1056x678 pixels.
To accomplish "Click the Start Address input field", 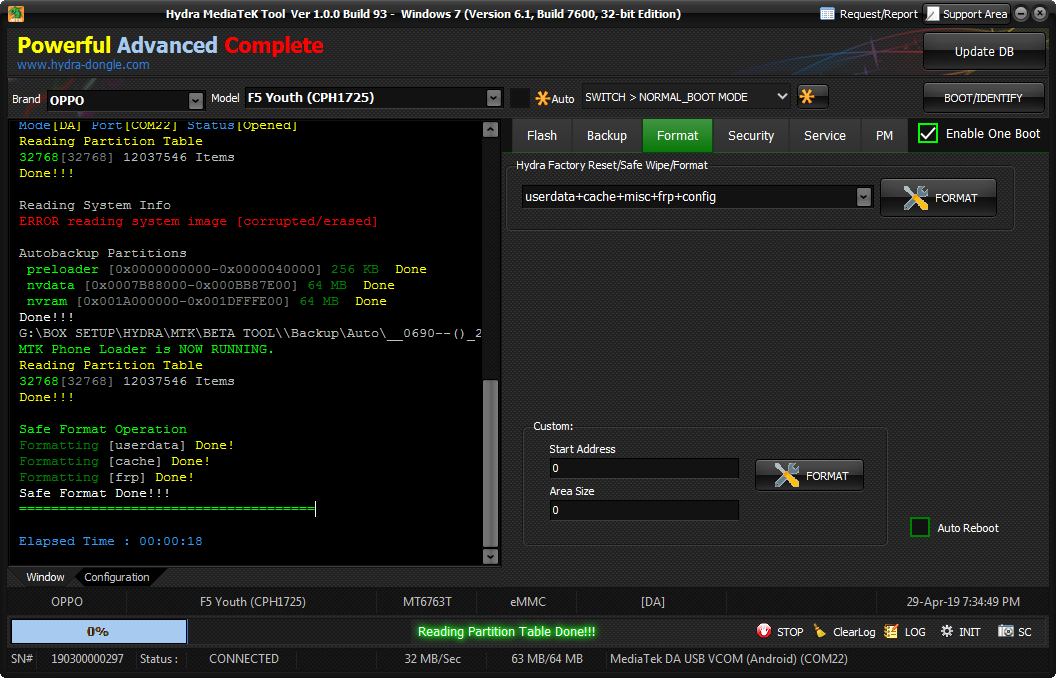I will coord(644,469).
